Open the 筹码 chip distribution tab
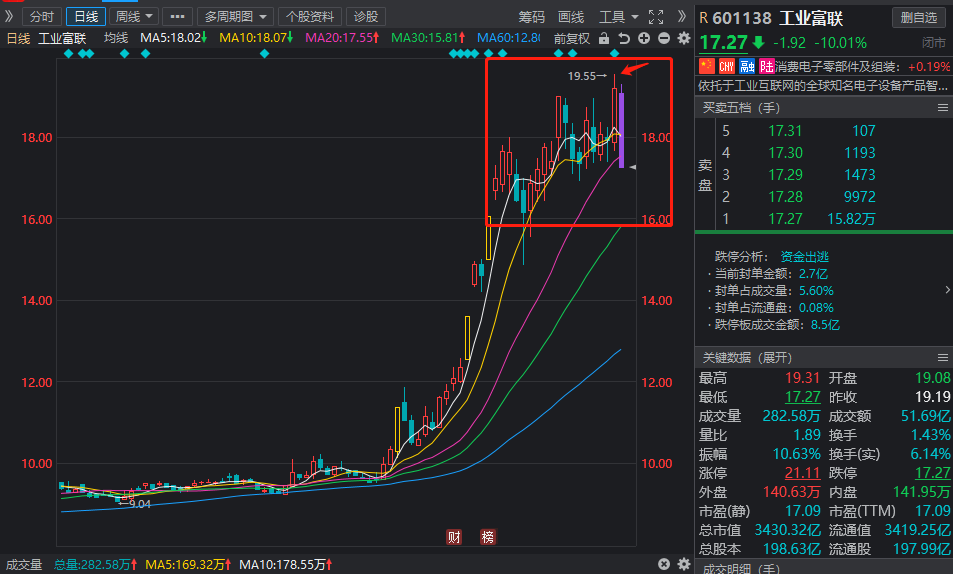Image resolution: width=953 pixels, height=574 pixels. 532,16
